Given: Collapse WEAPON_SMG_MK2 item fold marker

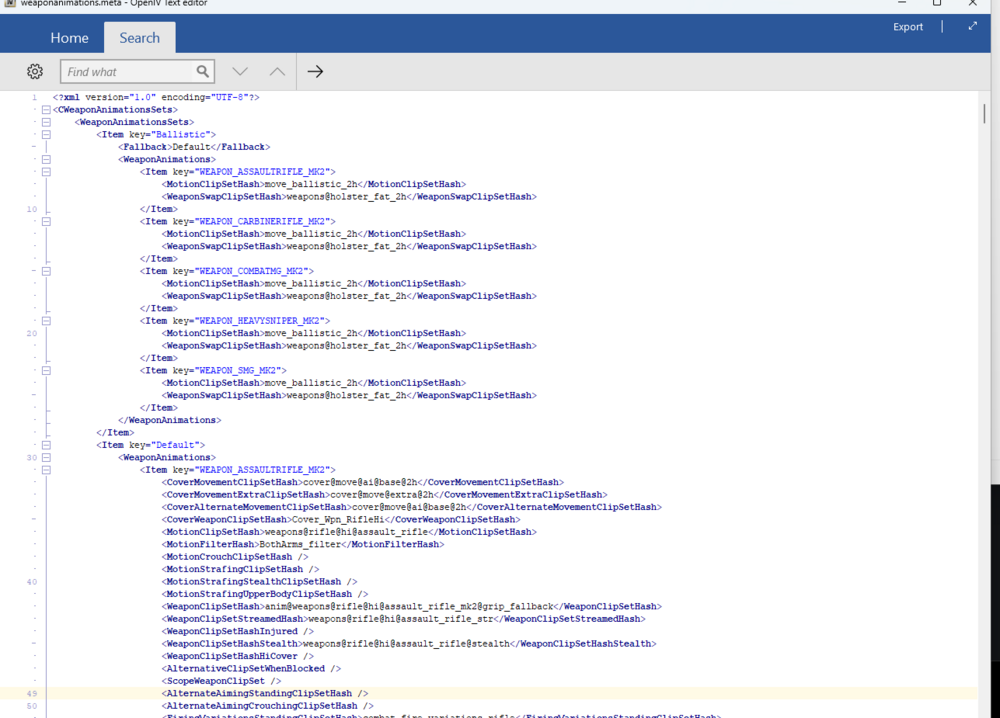Looking at the screenshot, I should [x=47, y=370].
